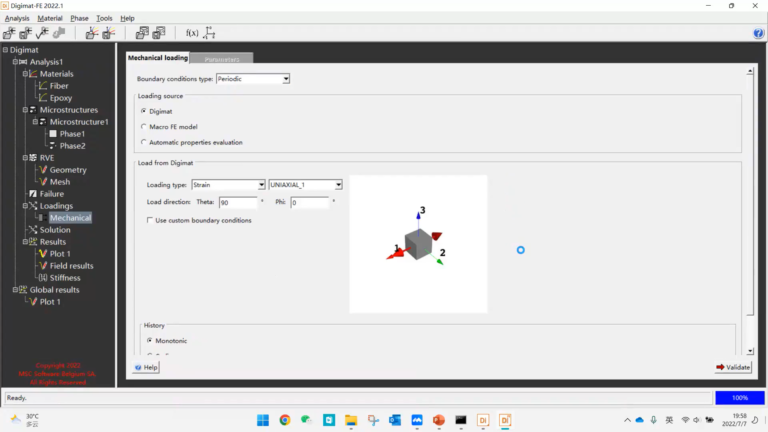Click the open material curves toolbar icon
The image size is (768, 432).
pos(92,33)
